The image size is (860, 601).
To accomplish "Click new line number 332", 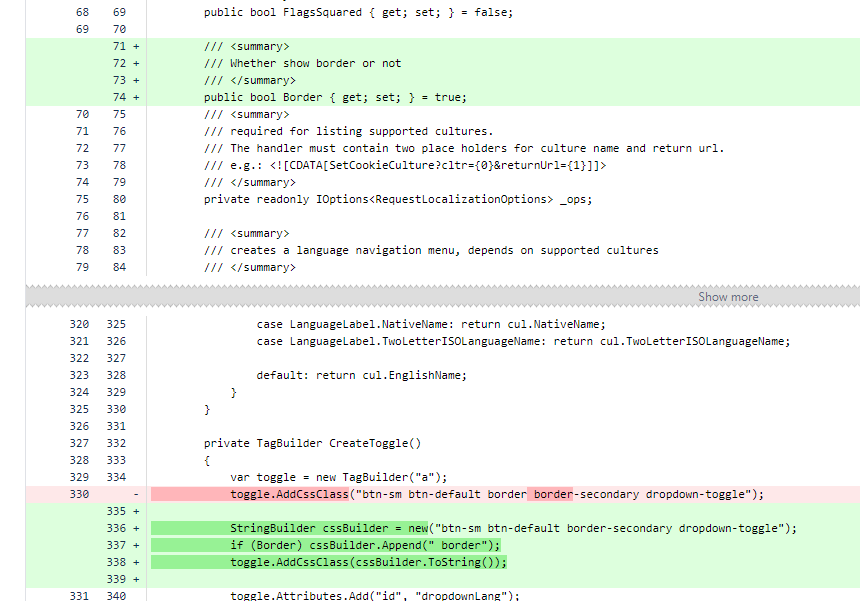I will (x=116, y=443).
